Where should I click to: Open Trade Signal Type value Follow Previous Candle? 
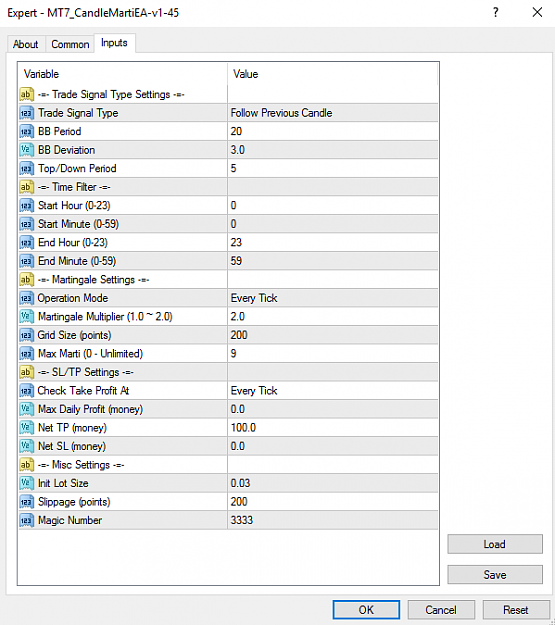coord(333,113)
